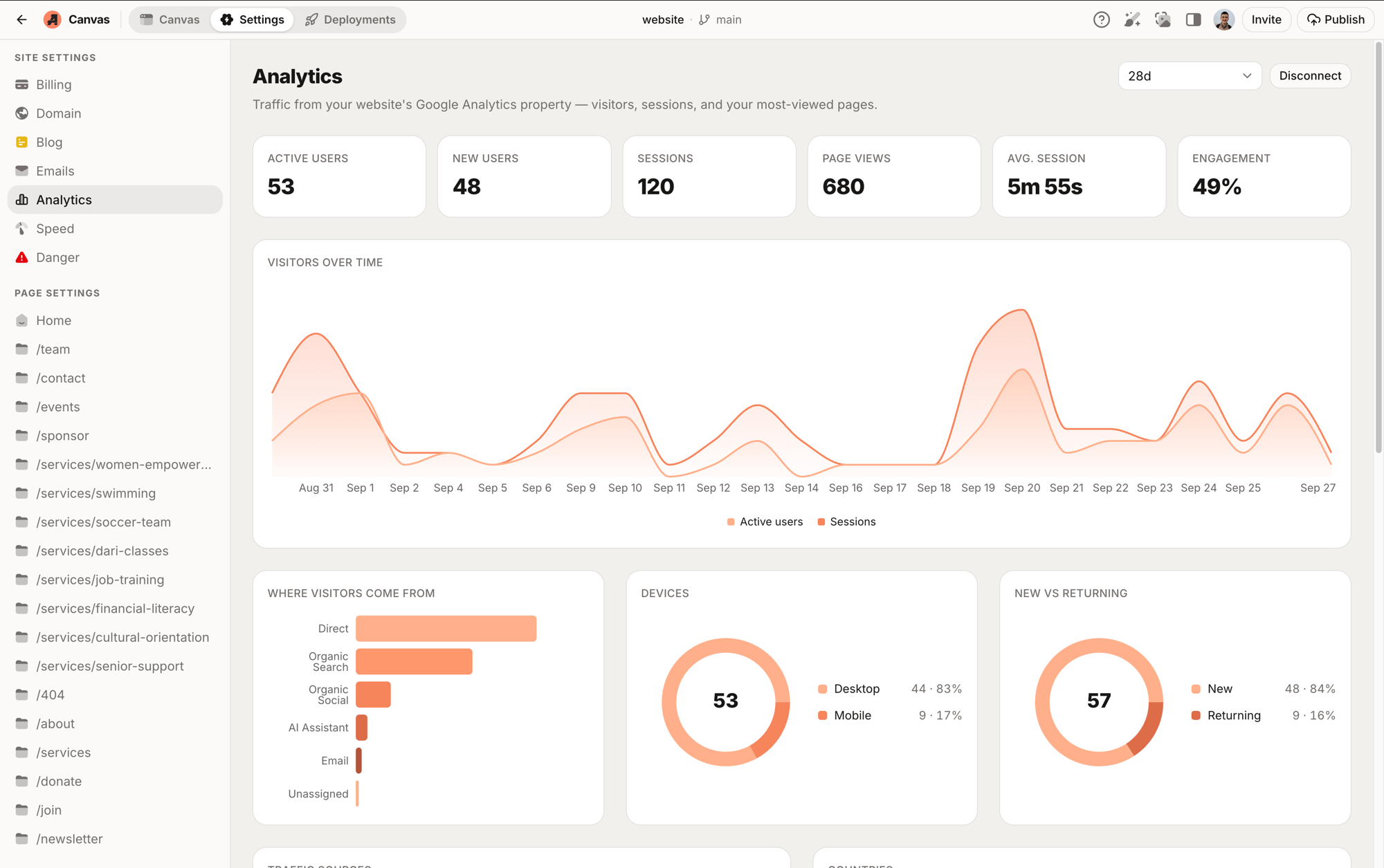Click the Emails envelope icon
This screenshot has height=868, width=1384.
click(22, 171)
